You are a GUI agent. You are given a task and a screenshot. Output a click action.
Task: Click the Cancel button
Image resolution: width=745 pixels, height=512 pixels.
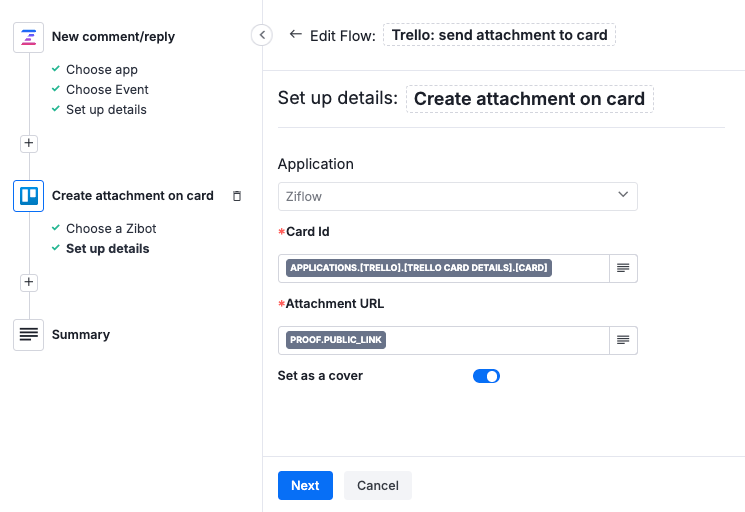pyautogui.click(x=378, y=485)
